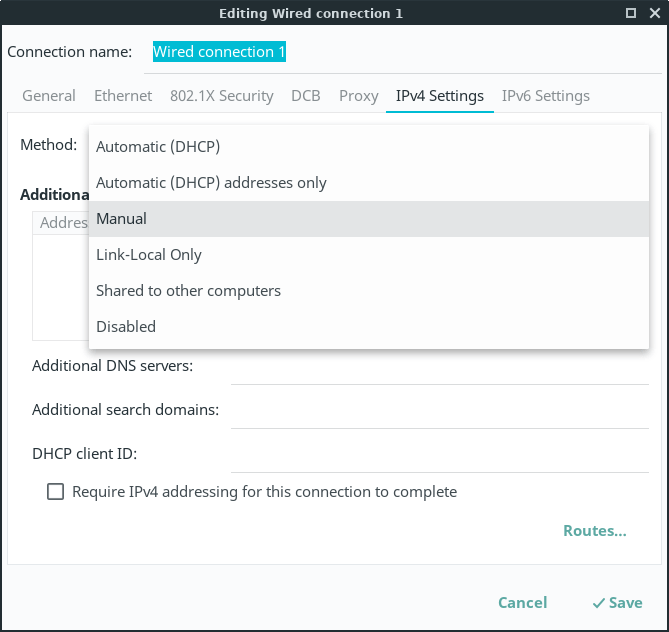
Task: Enable Require IPv4 addressing checkbox
Action: [x=56, y=492]
